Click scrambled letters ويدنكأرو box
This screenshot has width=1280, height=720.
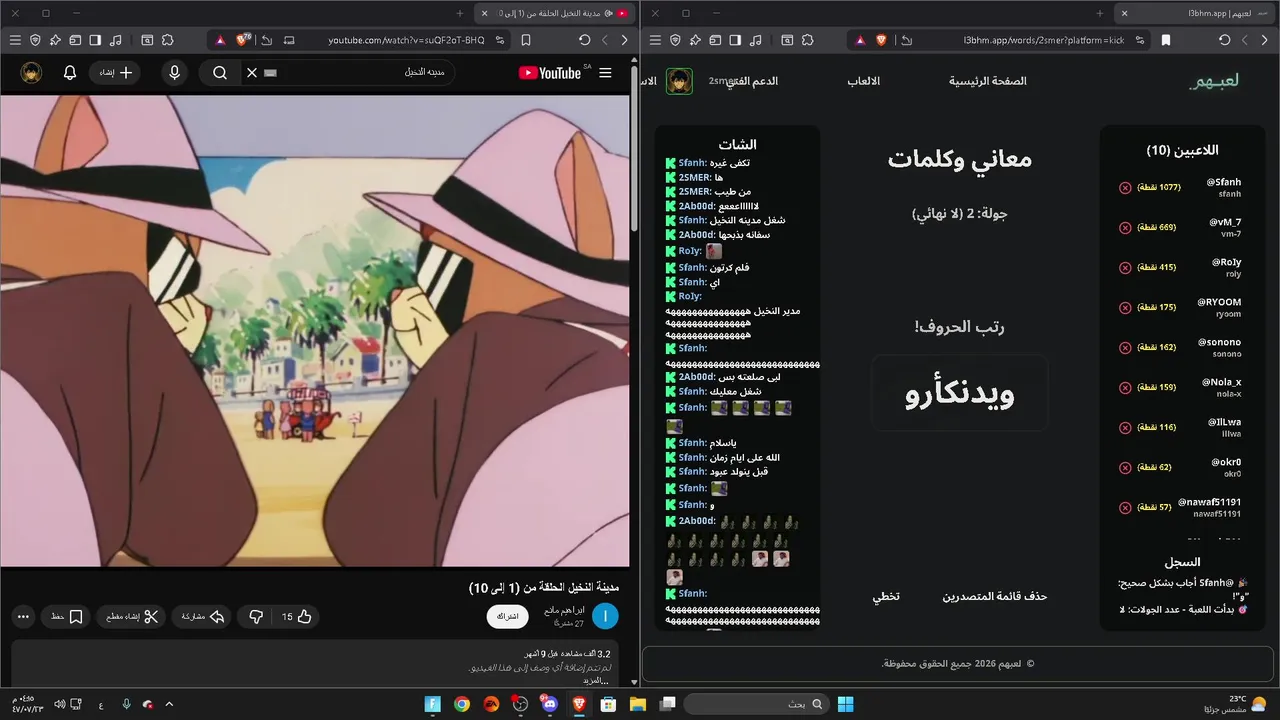tap(960, 393)
